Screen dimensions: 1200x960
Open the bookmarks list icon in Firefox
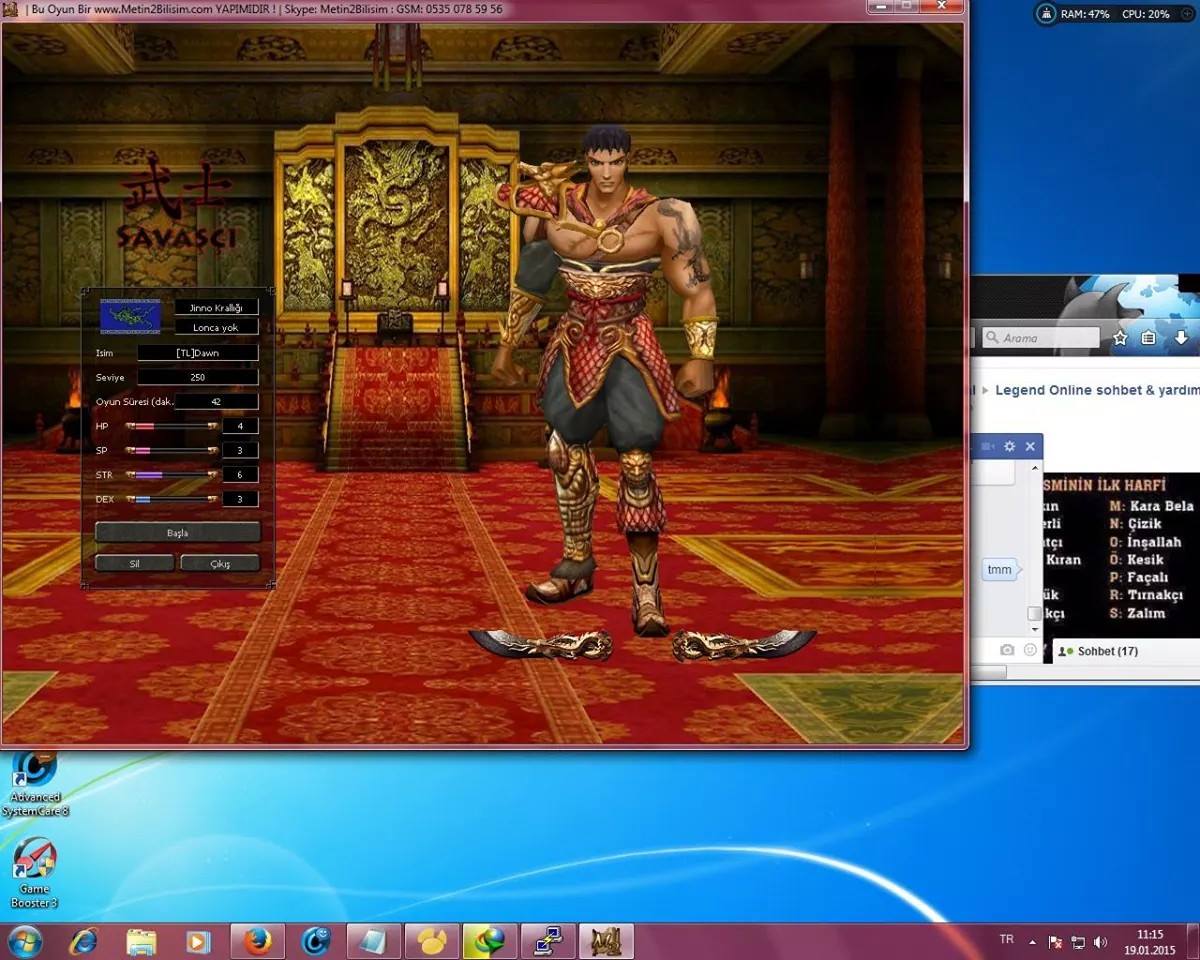tap(1149, 338)
